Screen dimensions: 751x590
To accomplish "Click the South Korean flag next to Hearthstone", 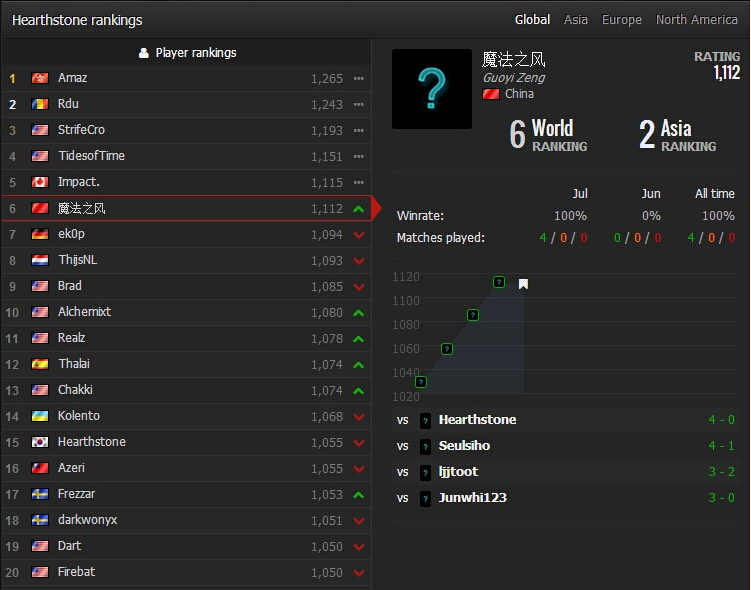I will click(40, 442).
